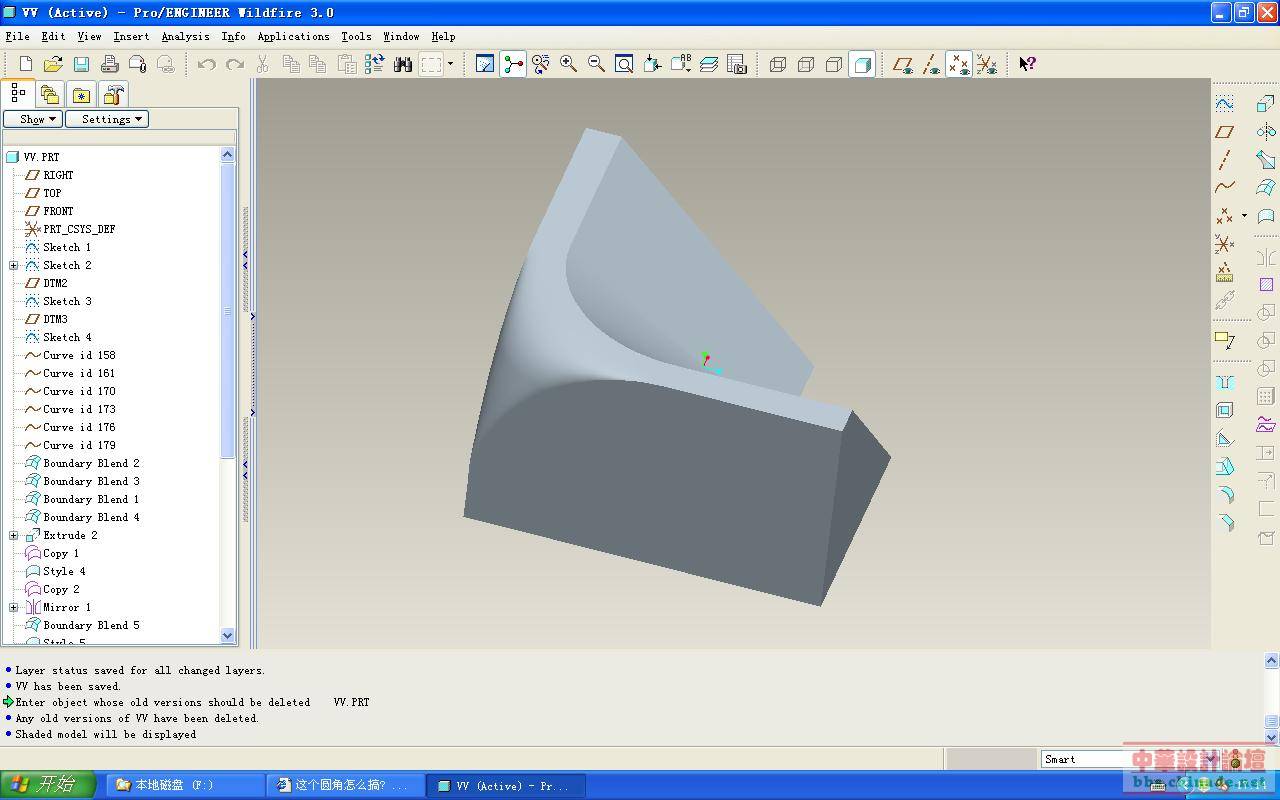Select the Style tool in right toolbar
The height and width of the screenshot is (800, 1280).
pos(1265,215)
